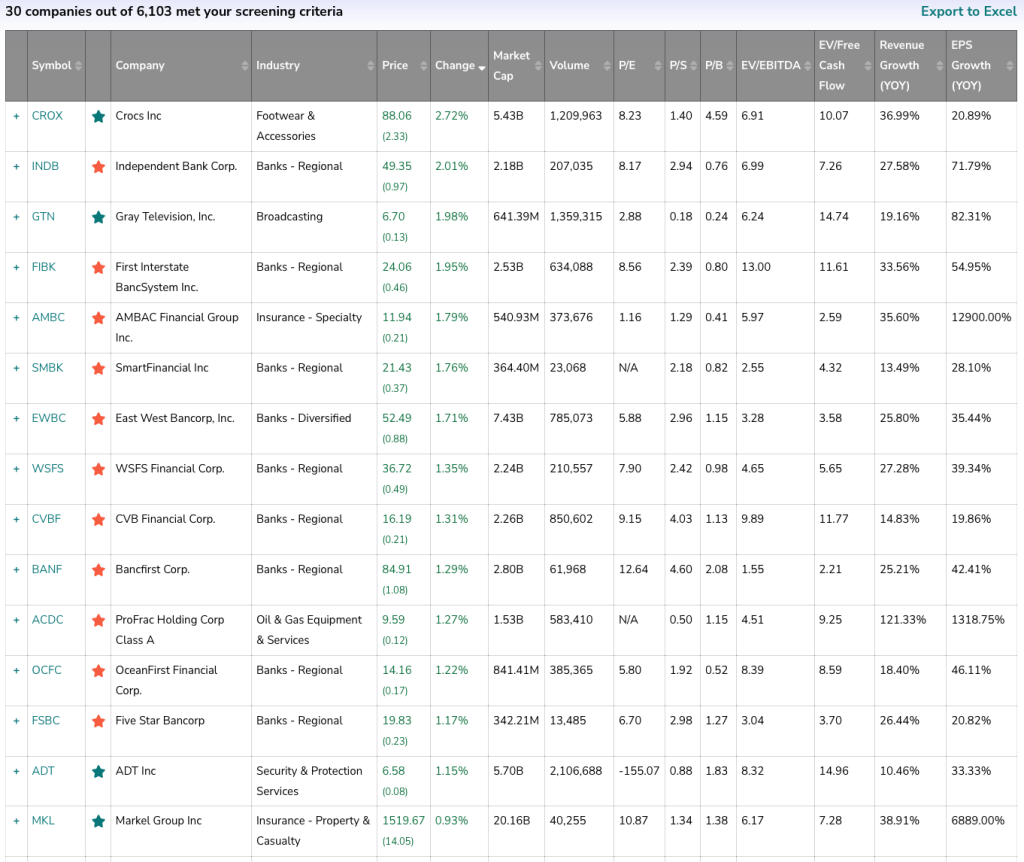The width and height of the screenshot is (1024, 862).
Task: Sort by Symbol using its sort arrows
Action: point(78,65)
